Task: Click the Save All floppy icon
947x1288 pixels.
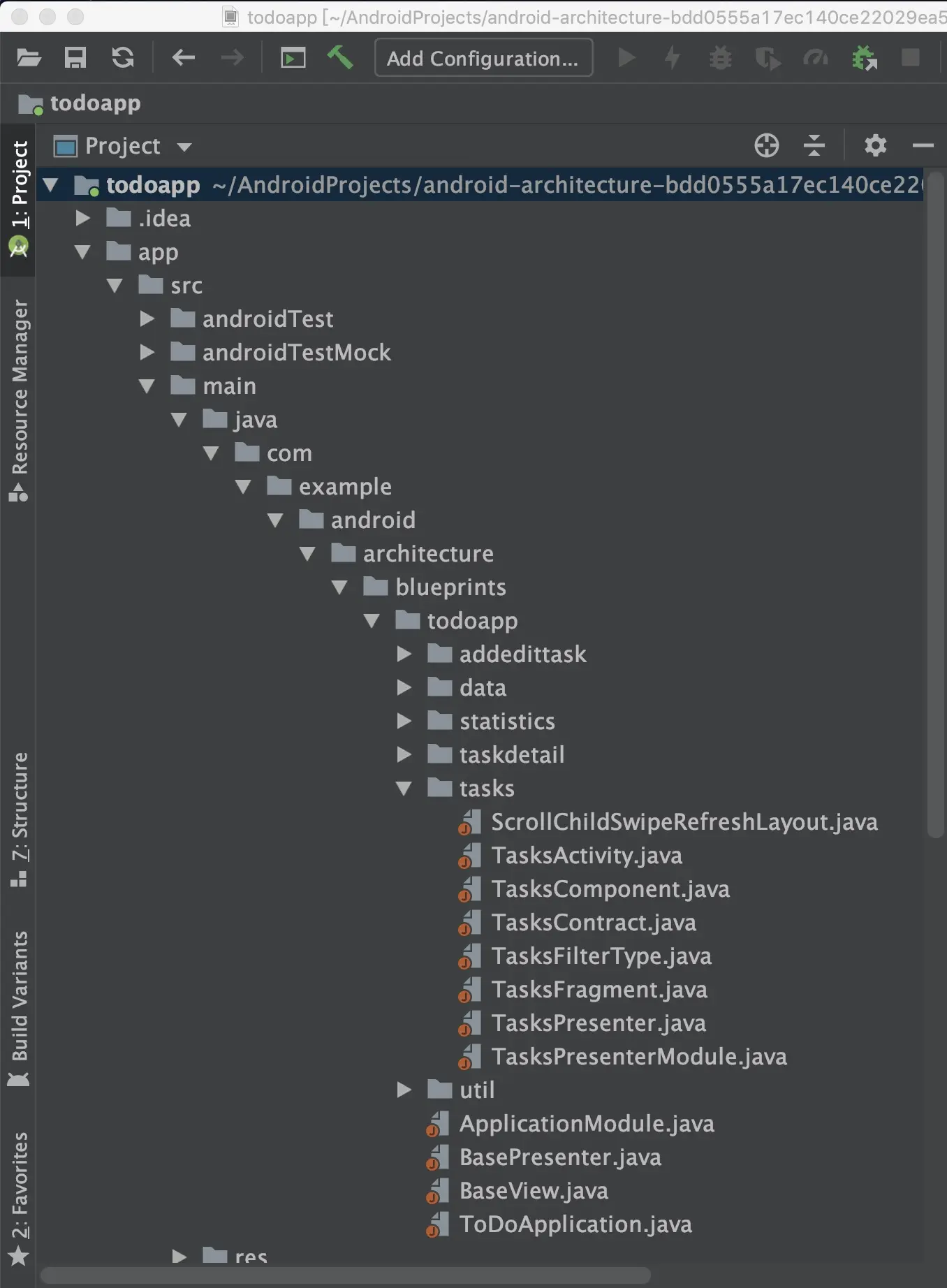Action: click(75, 58)
